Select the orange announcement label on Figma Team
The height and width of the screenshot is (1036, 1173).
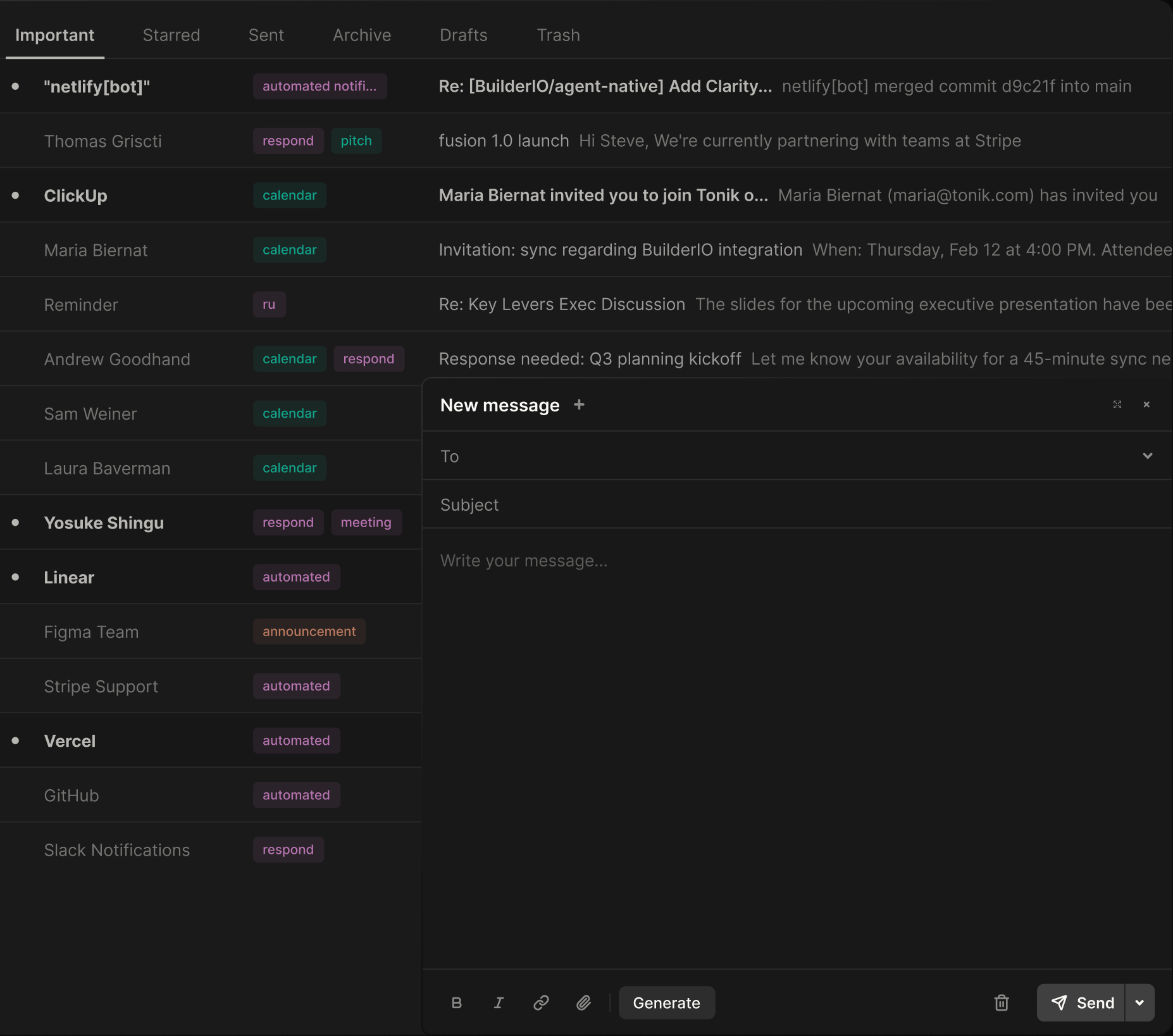pyautogui.click(x=309, y=632)
